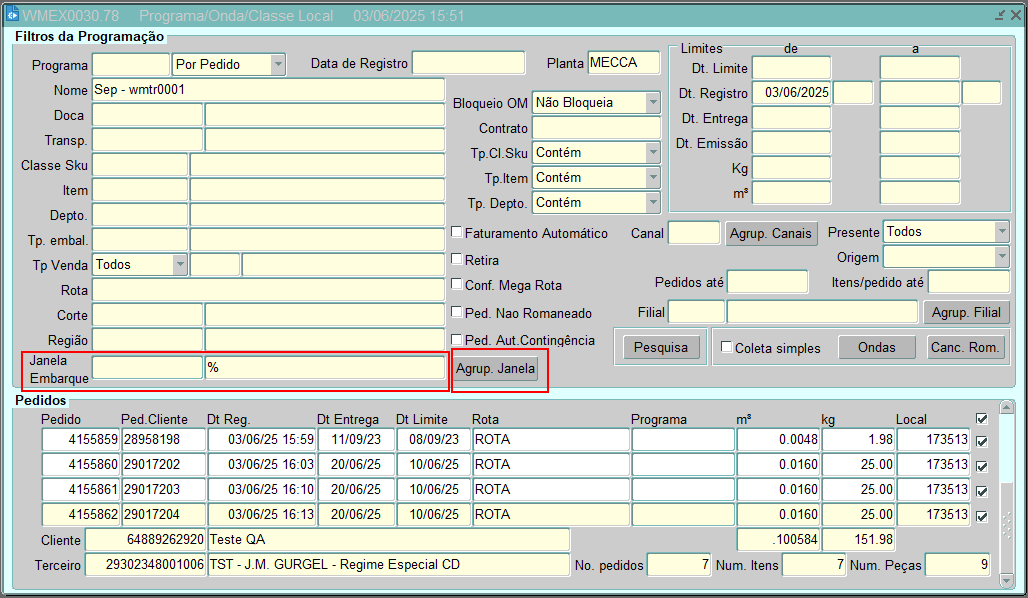Focus Pedidos até field
Viewport: 1028px width, 598px height.
(768, 281)
